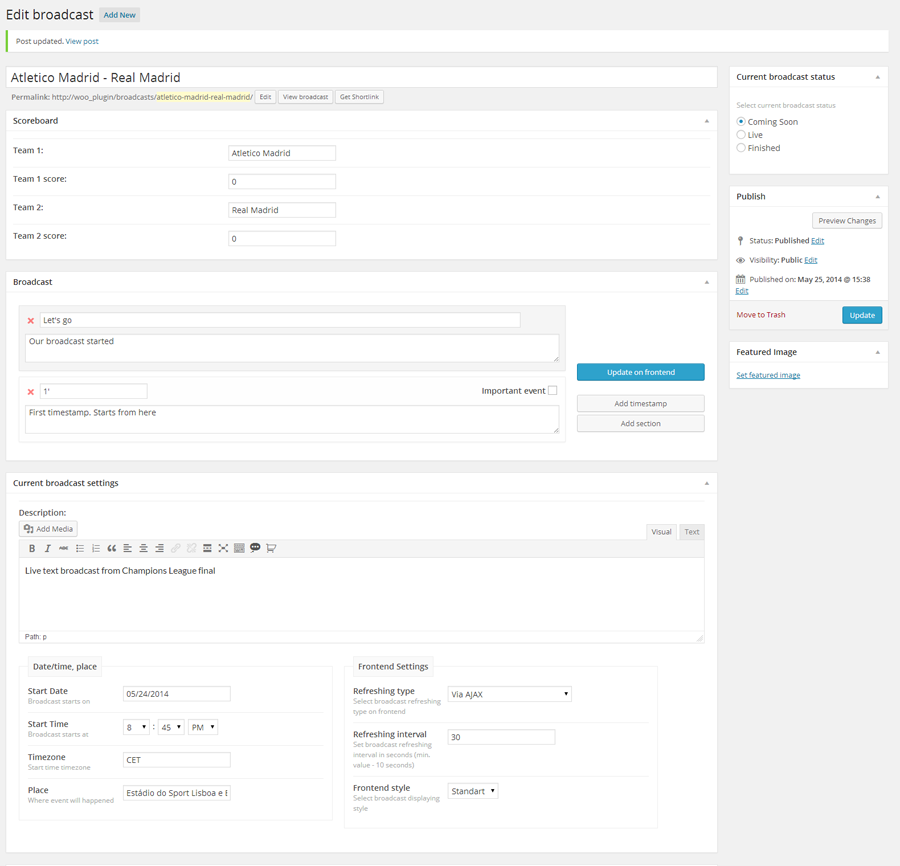900x866 pixels.
Task: Click the Refreshing interval field
Action: [x=501, y=737]
